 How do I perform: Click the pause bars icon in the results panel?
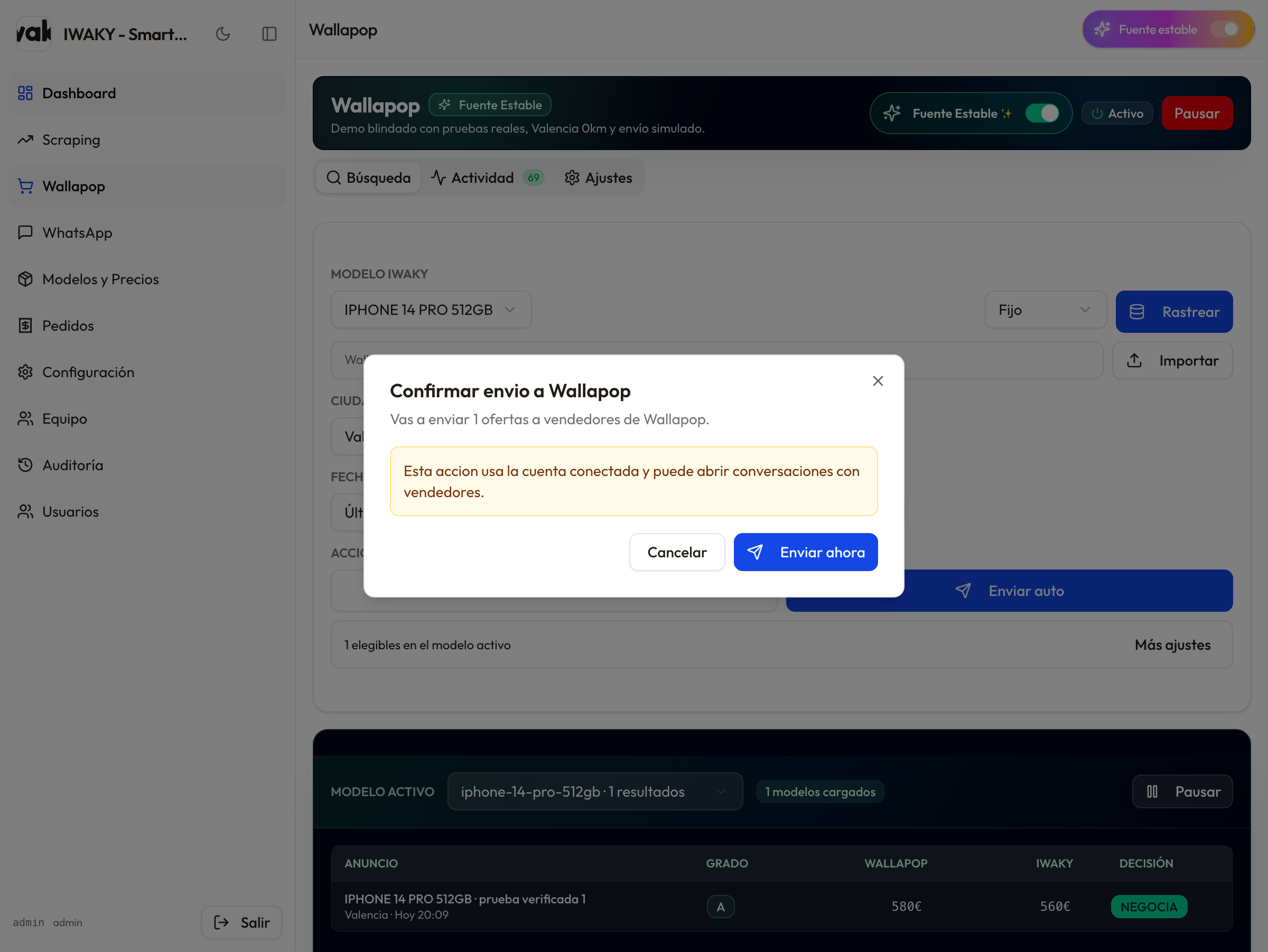[x=1152, y=791]
